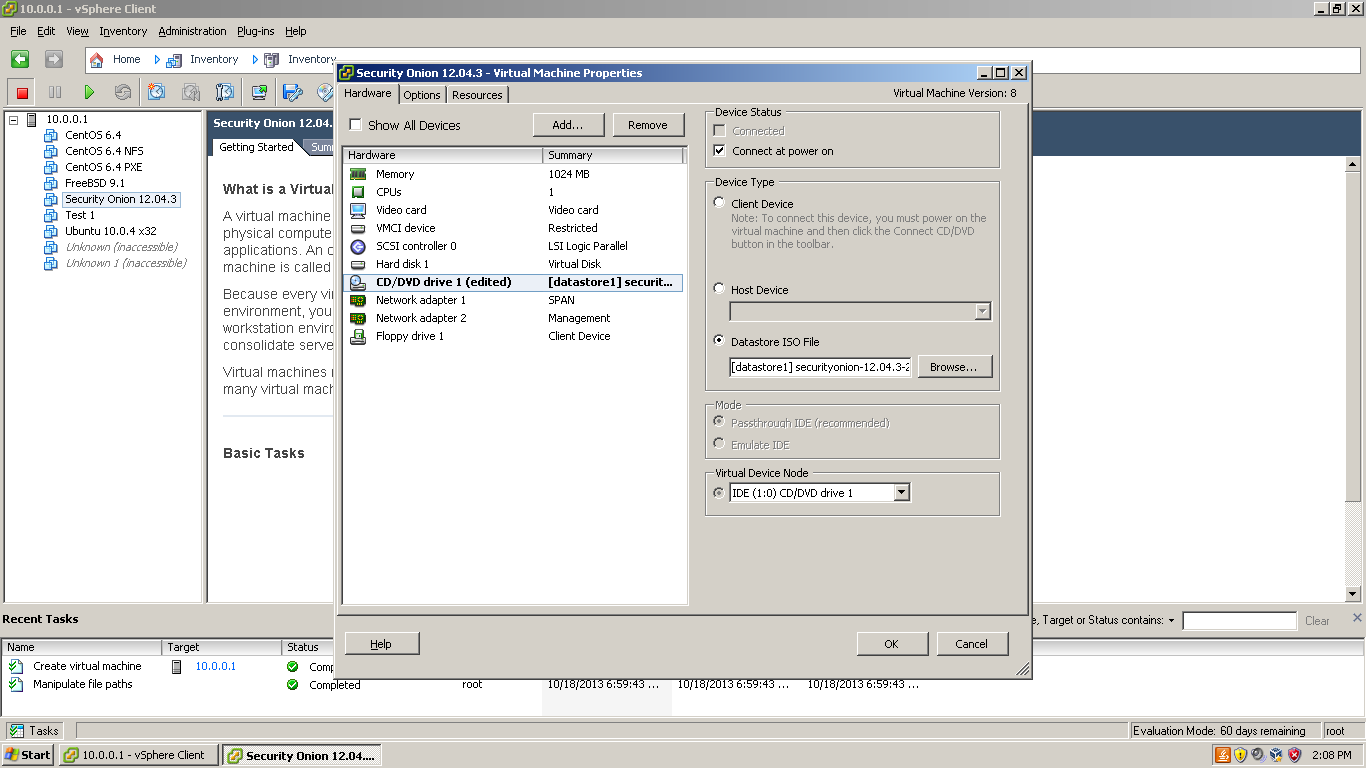Viewport: 1366px width, 768px height.
Task: Click the Take Snapshot toolbar icon
Action: tap(155, 91)
